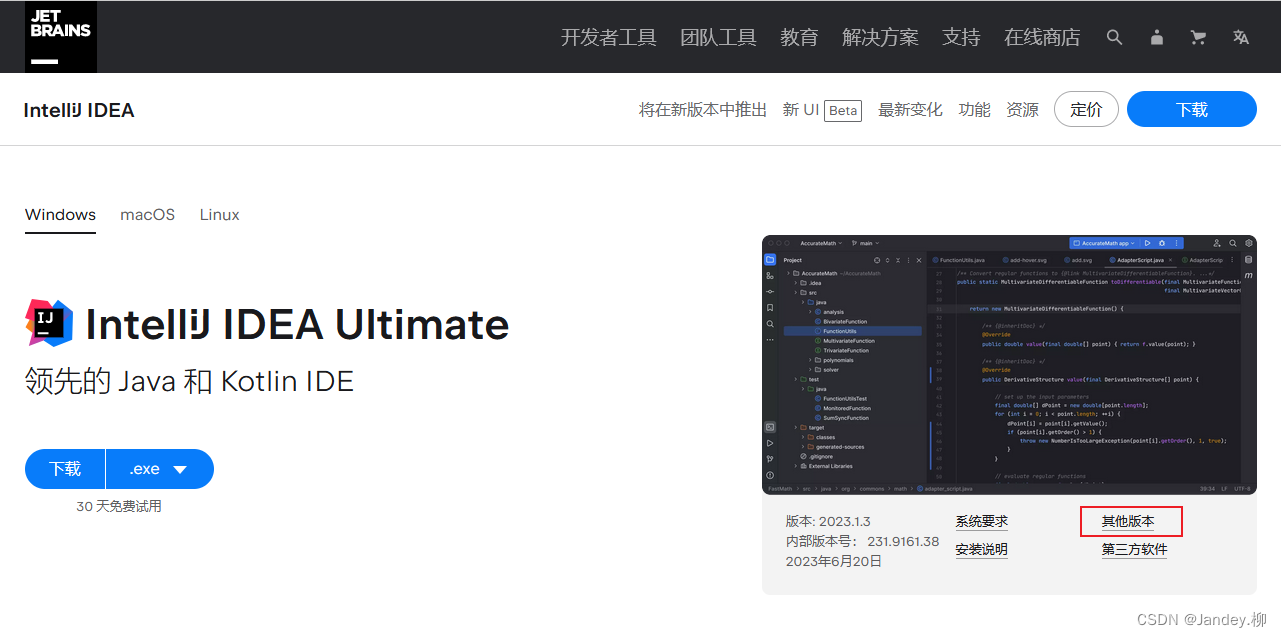Viewport: 1281px width, 637px height.
Task: Click the build number 231.9161.38
Action: [x=903, y=542]
